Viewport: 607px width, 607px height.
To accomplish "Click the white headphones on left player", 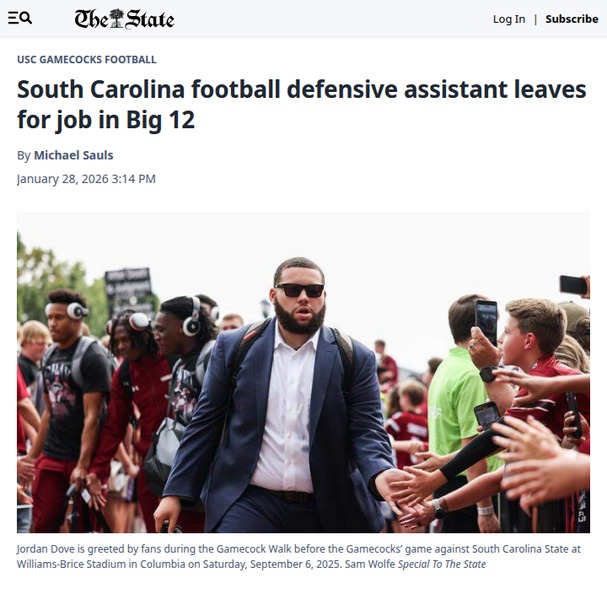I will pyautogui.click(x=77, y=310).
